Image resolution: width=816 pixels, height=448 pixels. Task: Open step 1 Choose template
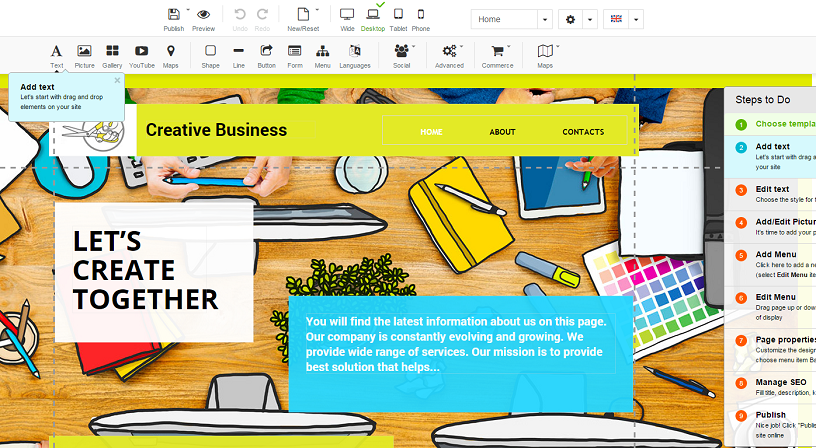click(x=770, y=124)
